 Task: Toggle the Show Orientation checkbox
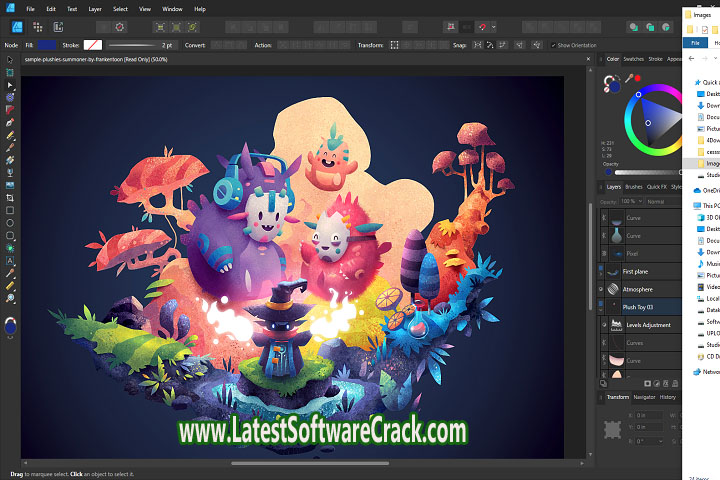coord(553,45)
